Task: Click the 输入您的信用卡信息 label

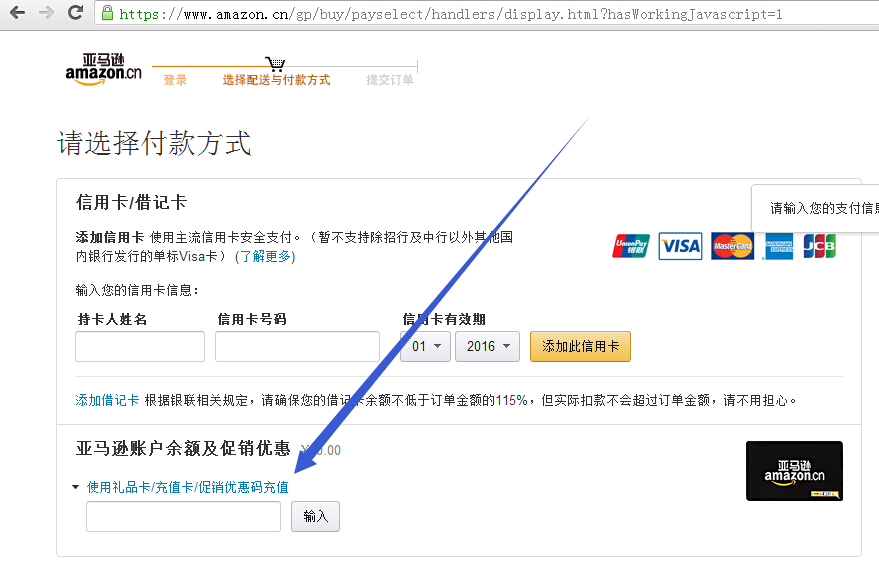Action: 137,290
